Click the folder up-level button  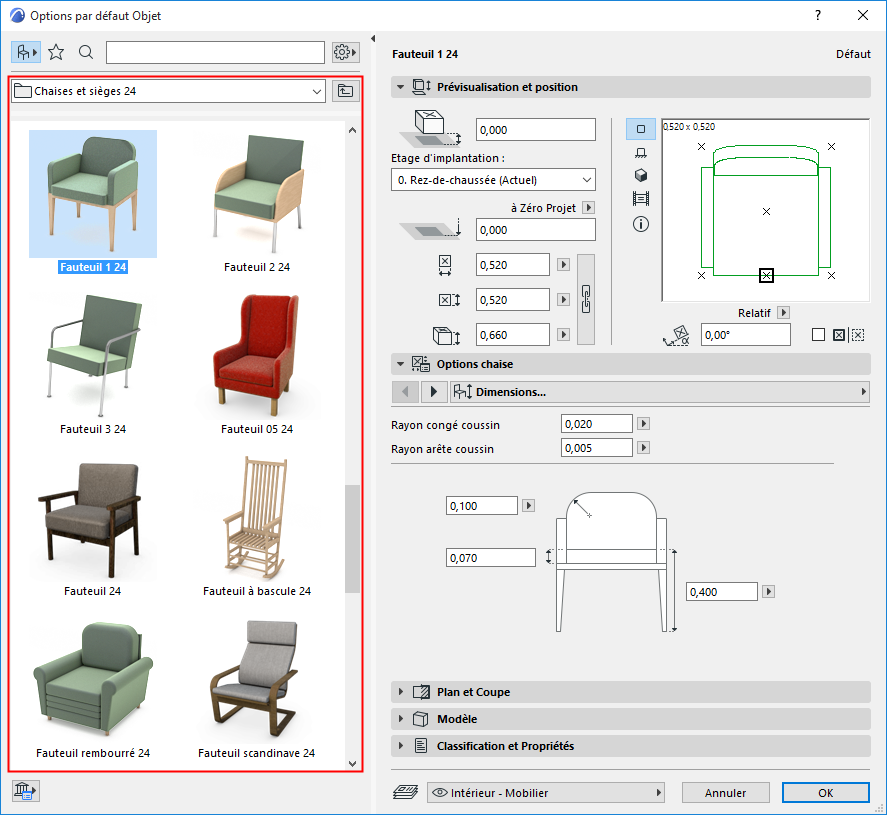coord(345,91)
